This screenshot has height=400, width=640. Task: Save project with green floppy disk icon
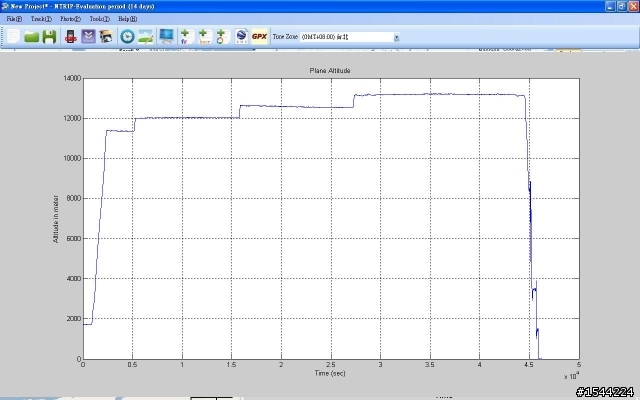click(49, 37)
